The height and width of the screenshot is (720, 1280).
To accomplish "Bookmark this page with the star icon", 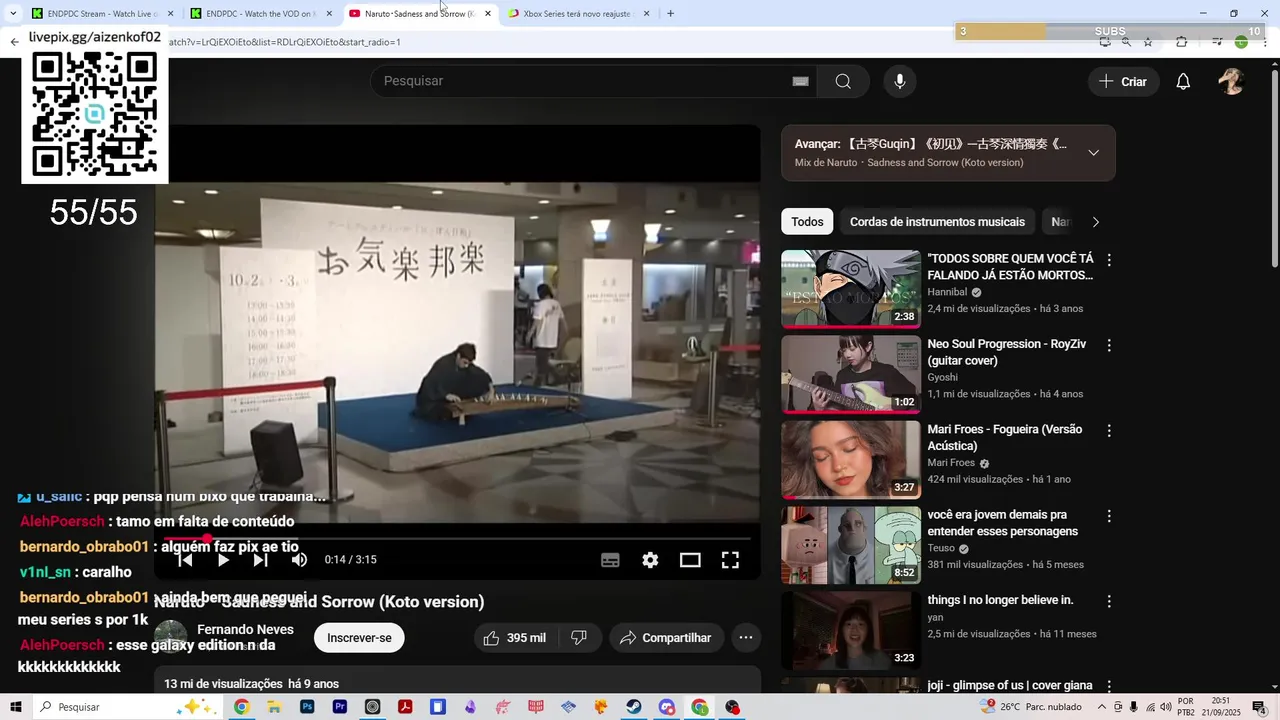I will tap(1148, 42).
